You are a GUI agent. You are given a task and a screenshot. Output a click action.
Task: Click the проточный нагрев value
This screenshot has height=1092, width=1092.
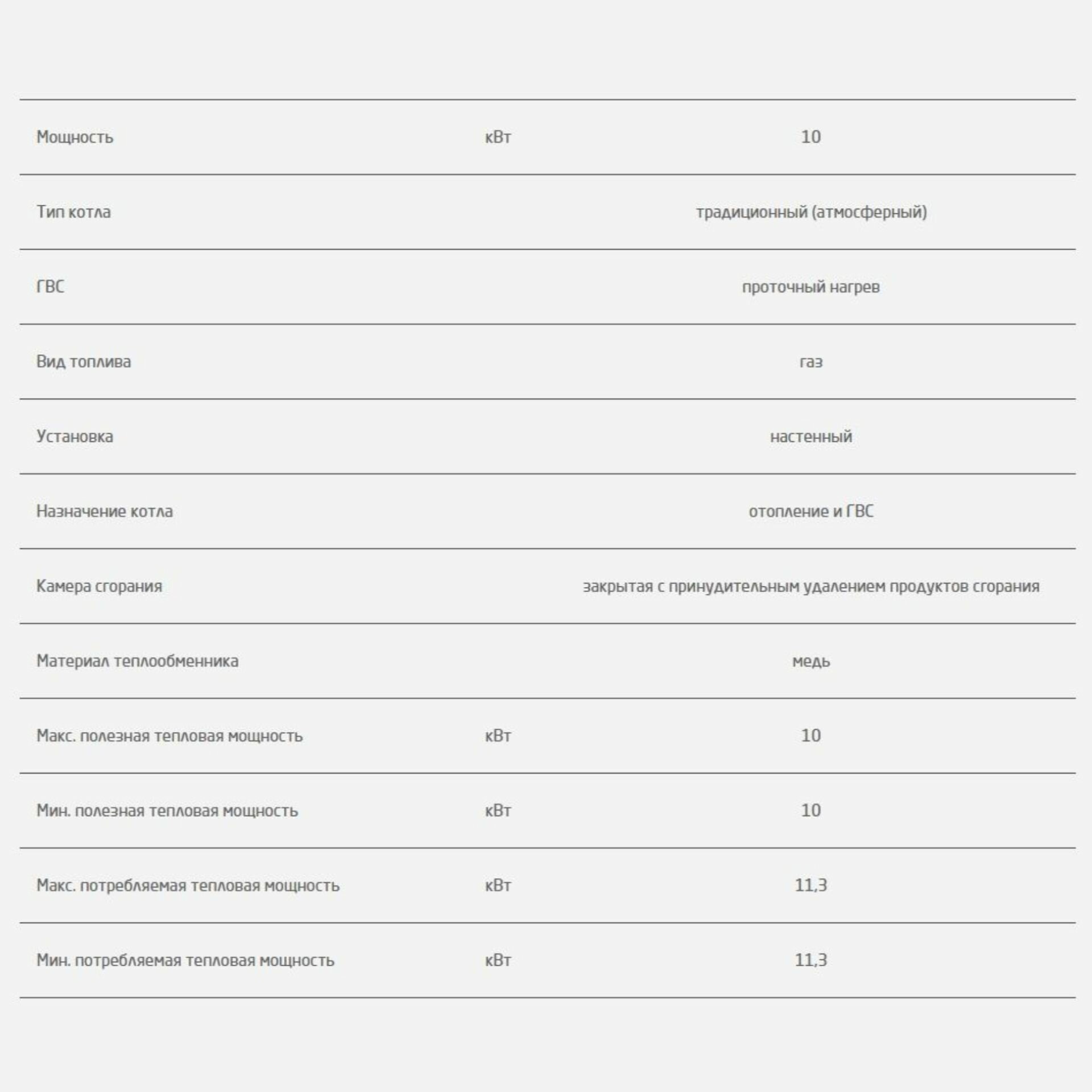810,287
